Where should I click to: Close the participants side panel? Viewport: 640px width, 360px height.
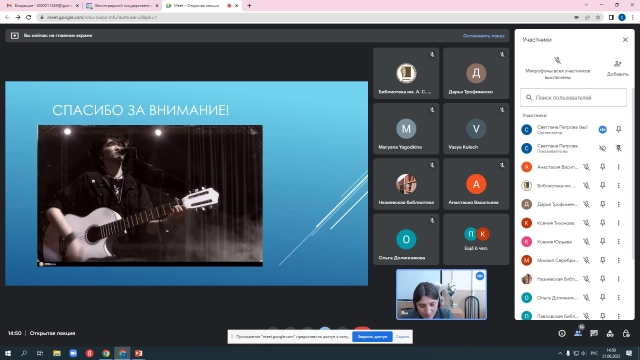pos(625,40)
